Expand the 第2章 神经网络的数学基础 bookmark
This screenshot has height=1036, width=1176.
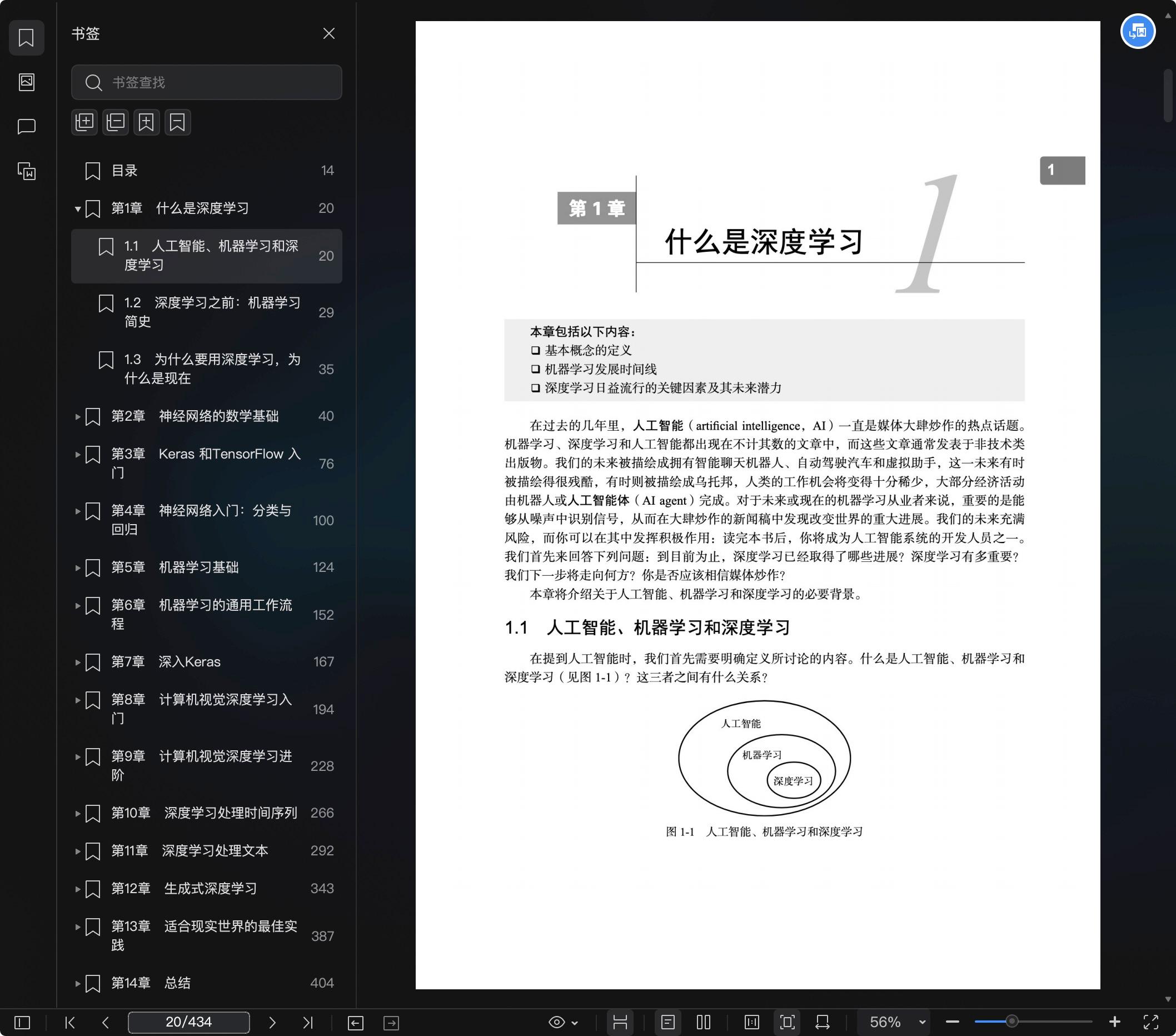pos(78,416)
